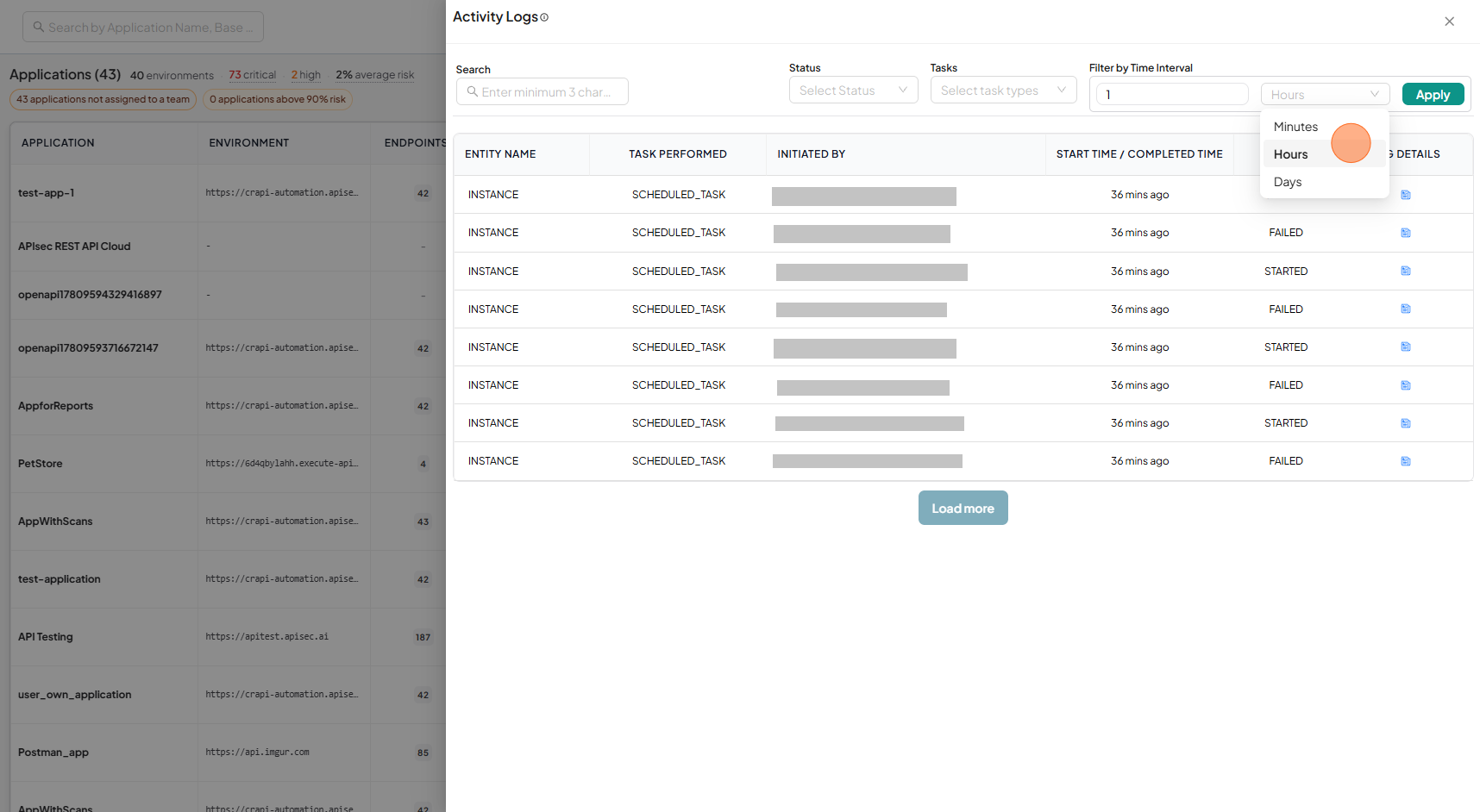
Task: Click endpoint count 187 badge
Action: pos(423,638)
